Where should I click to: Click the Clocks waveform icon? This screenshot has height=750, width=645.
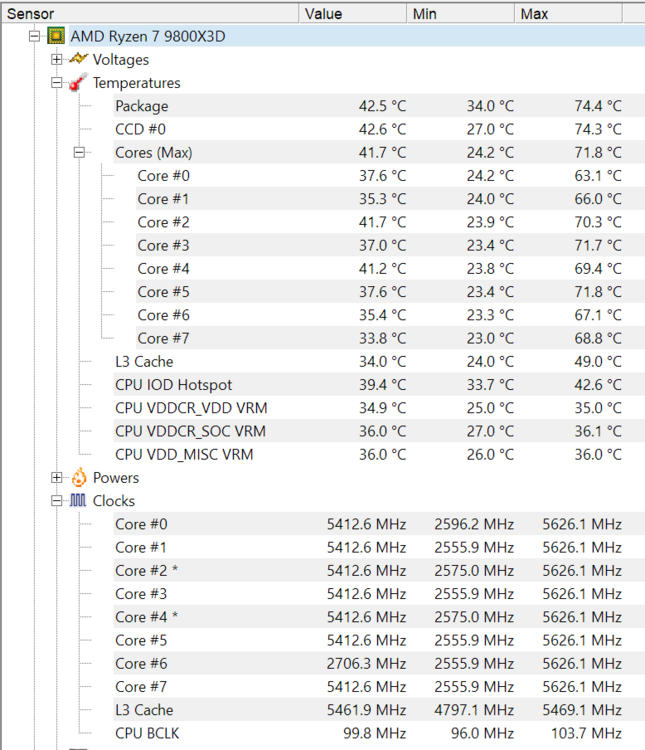78,501
